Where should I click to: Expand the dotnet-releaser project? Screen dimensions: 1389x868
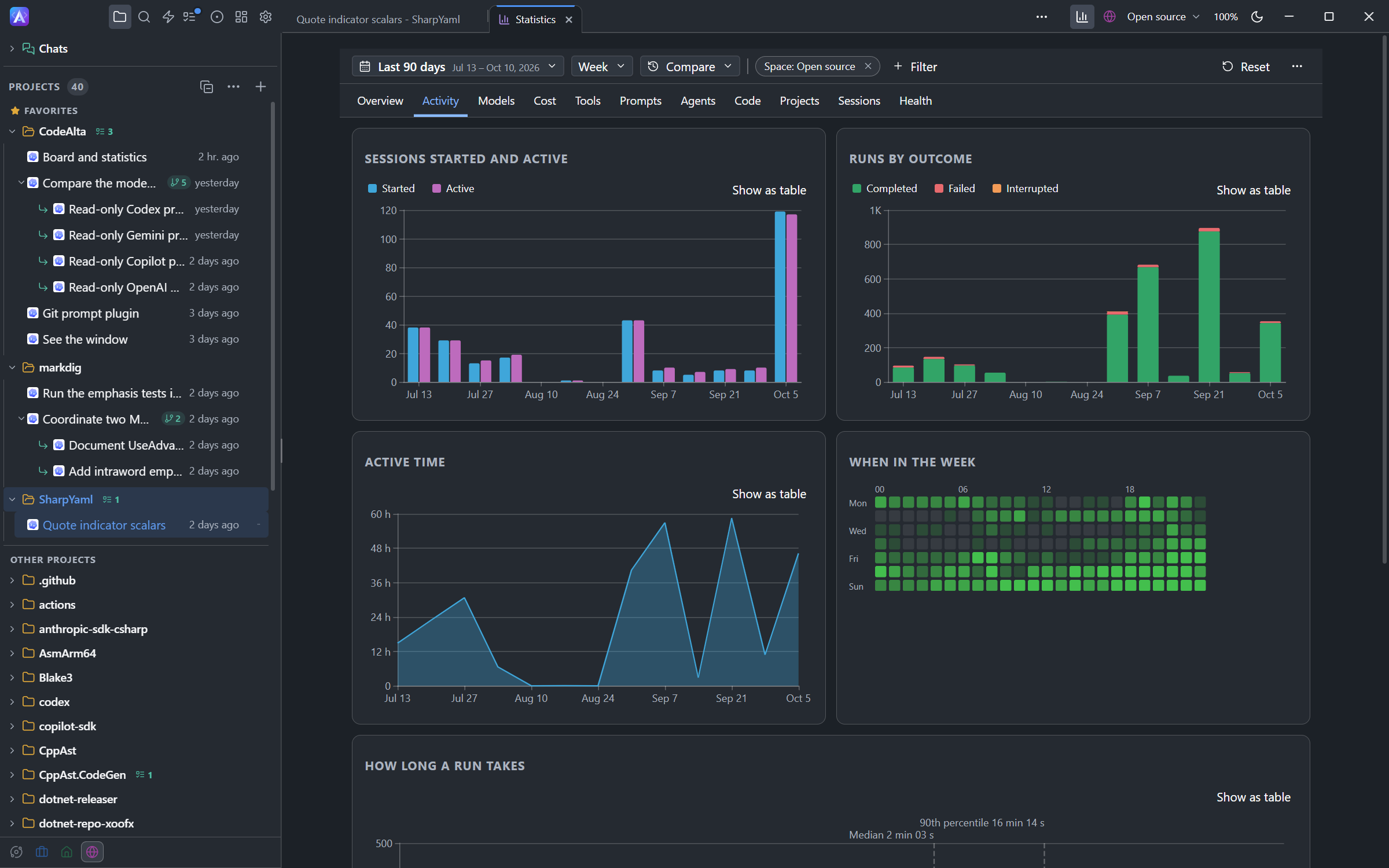12,799
